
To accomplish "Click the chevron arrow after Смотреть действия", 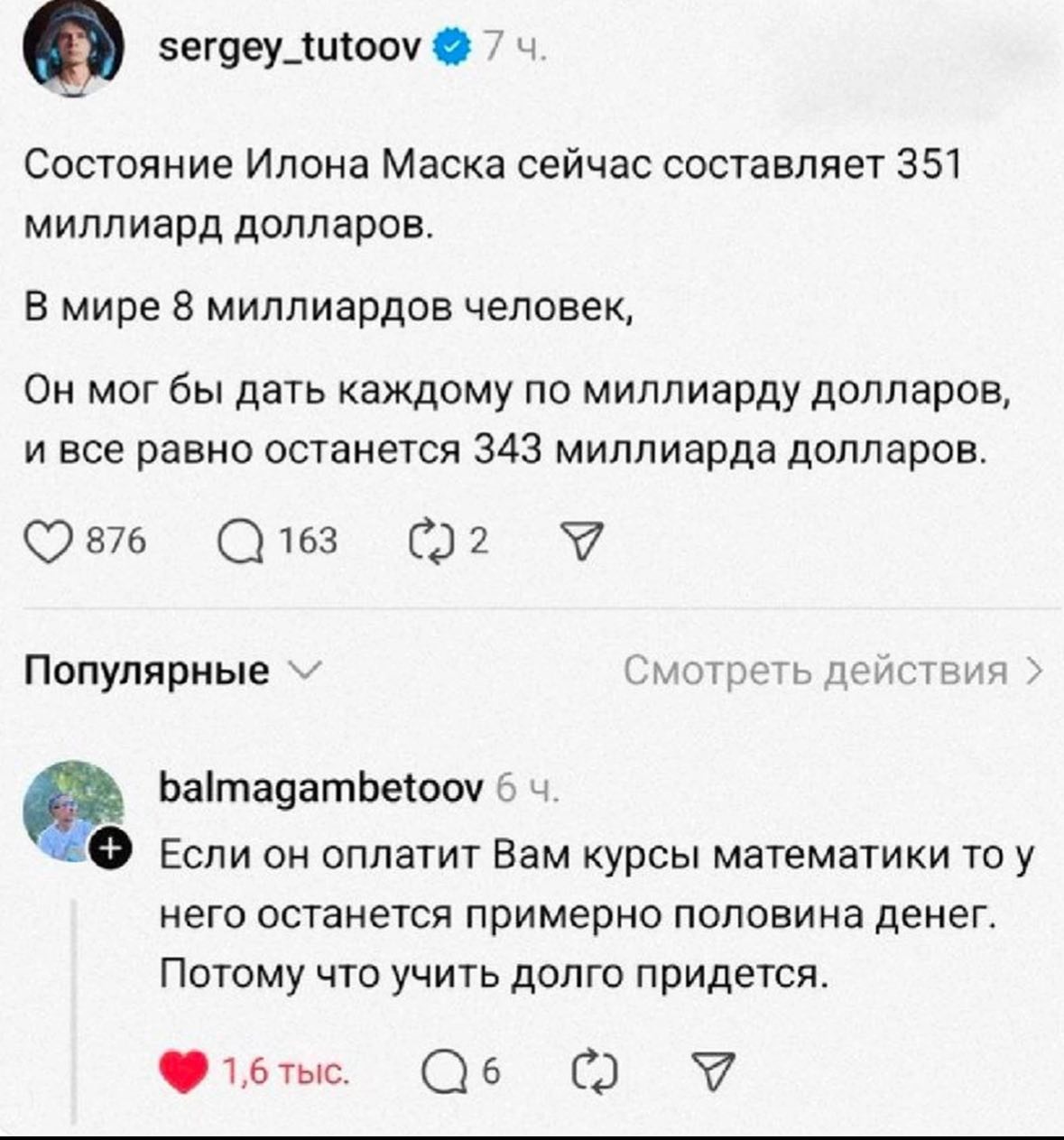I will click(x=1035, y=672).
